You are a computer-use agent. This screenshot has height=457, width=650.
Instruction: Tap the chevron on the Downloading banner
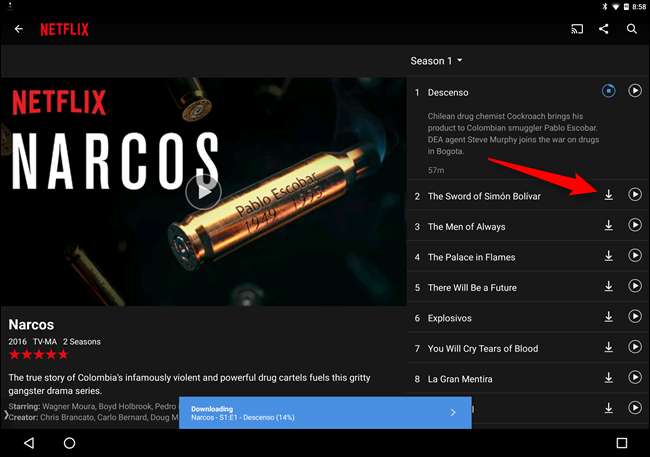click(x=453, y=413)
